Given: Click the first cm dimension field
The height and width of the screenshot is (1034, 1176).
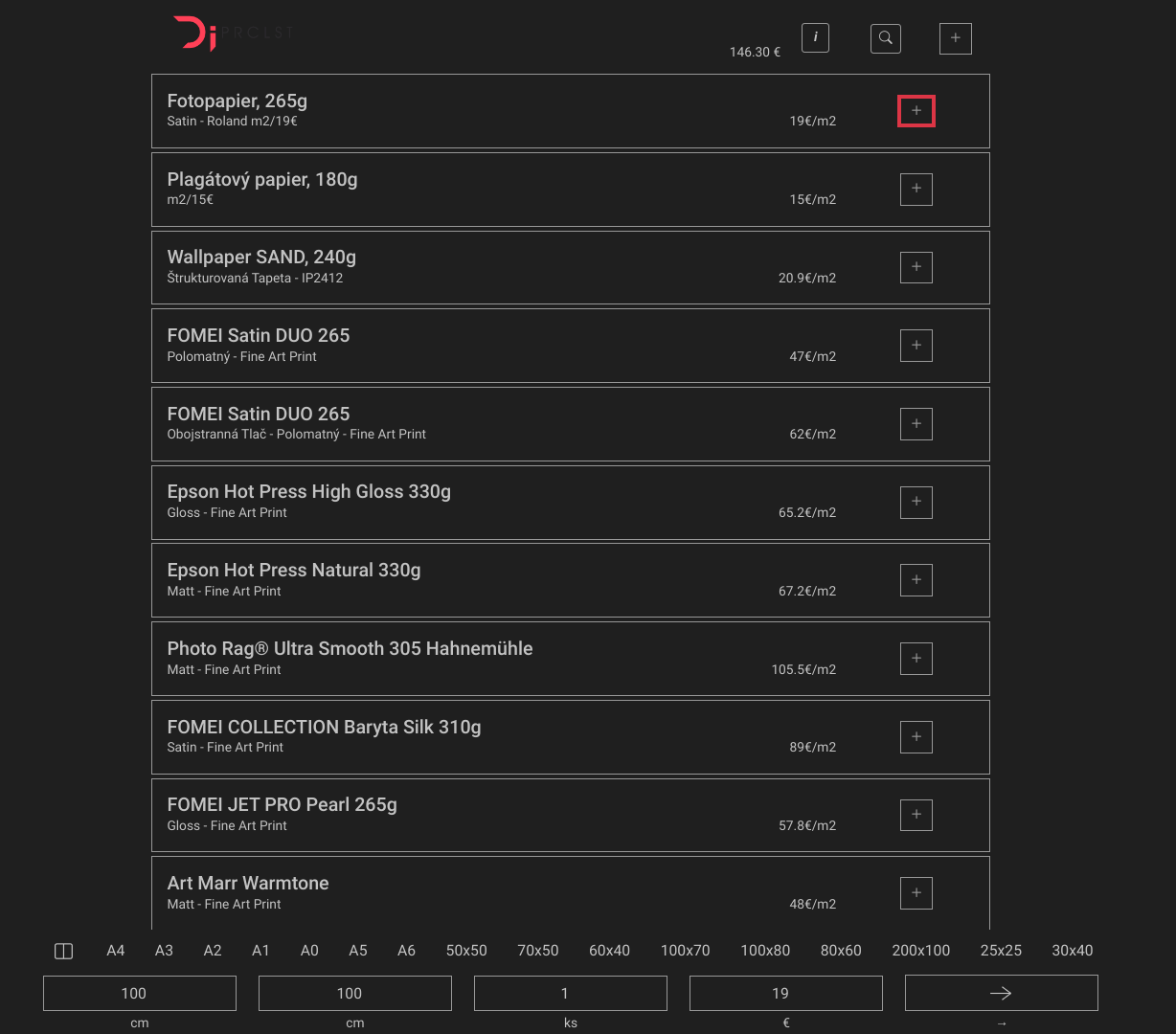Looking at the screenshot, I should [x=140, y=993].
